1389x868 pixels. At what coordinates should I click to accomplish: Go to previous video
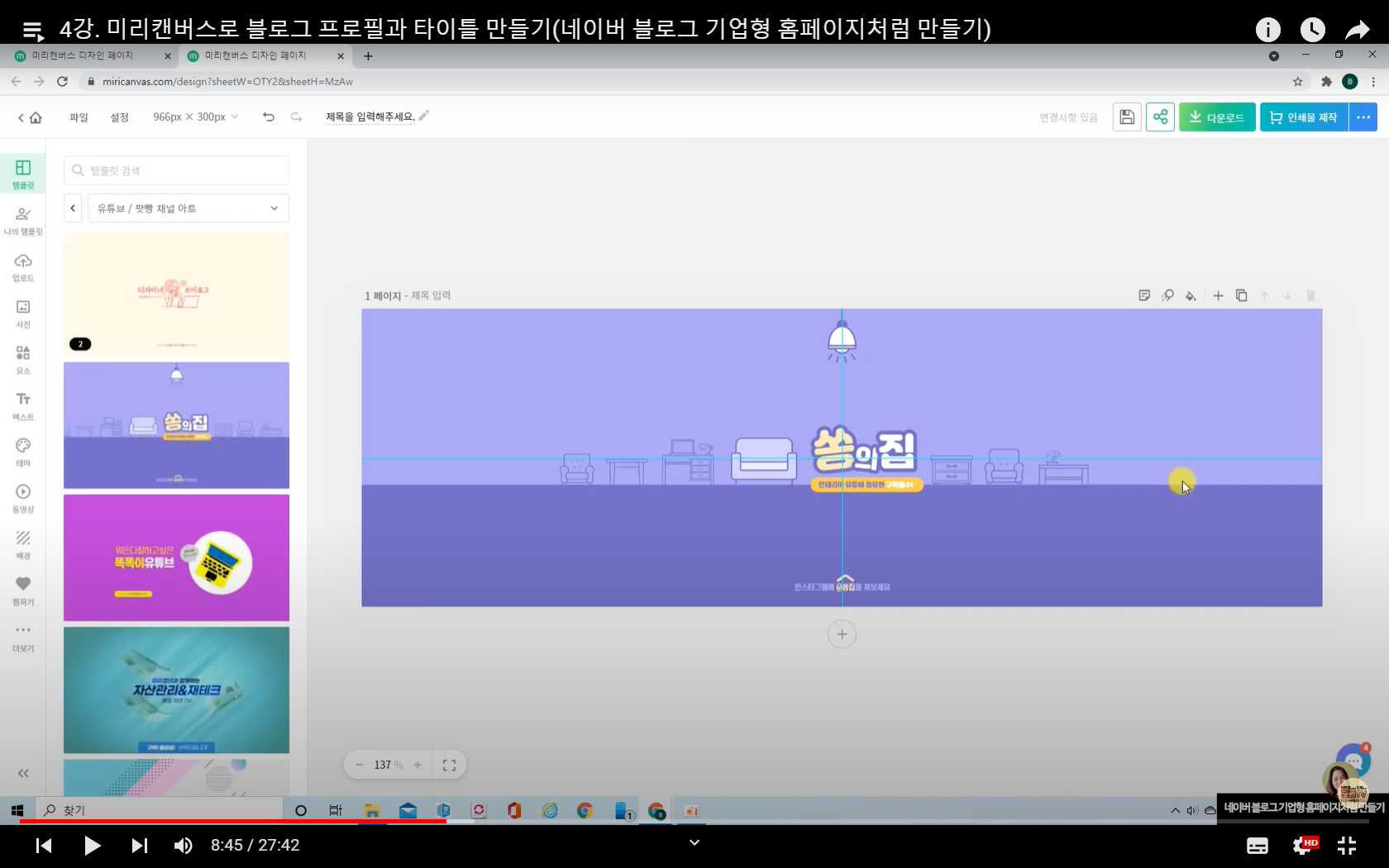[44, 845]
